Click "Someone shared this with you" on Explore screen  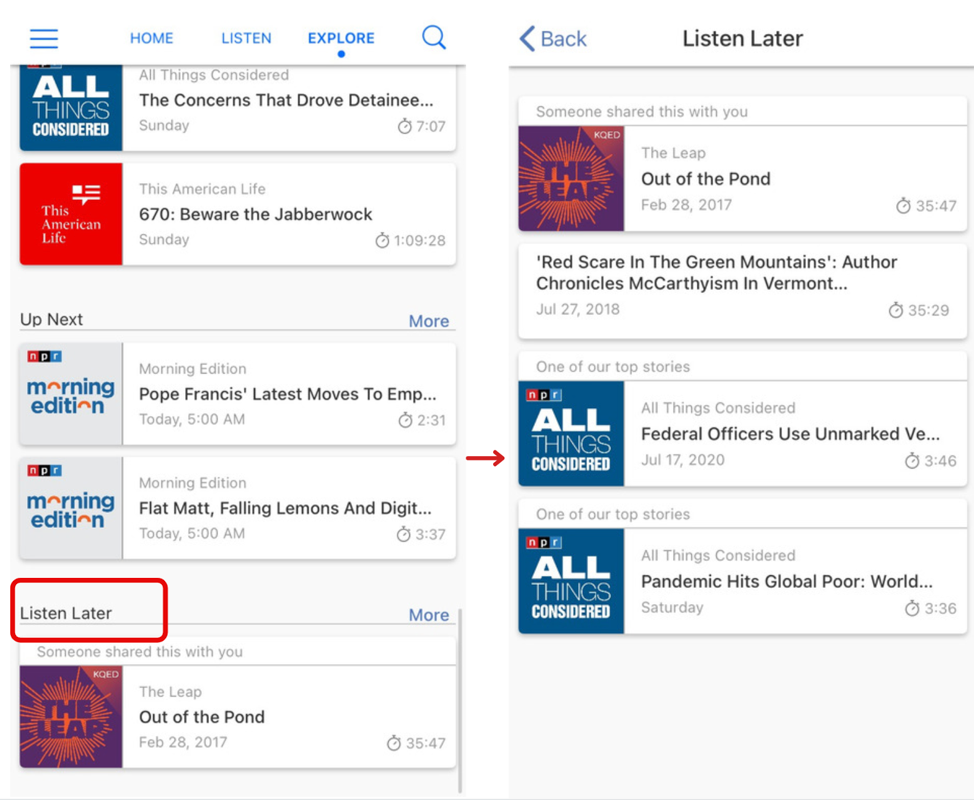140,652
